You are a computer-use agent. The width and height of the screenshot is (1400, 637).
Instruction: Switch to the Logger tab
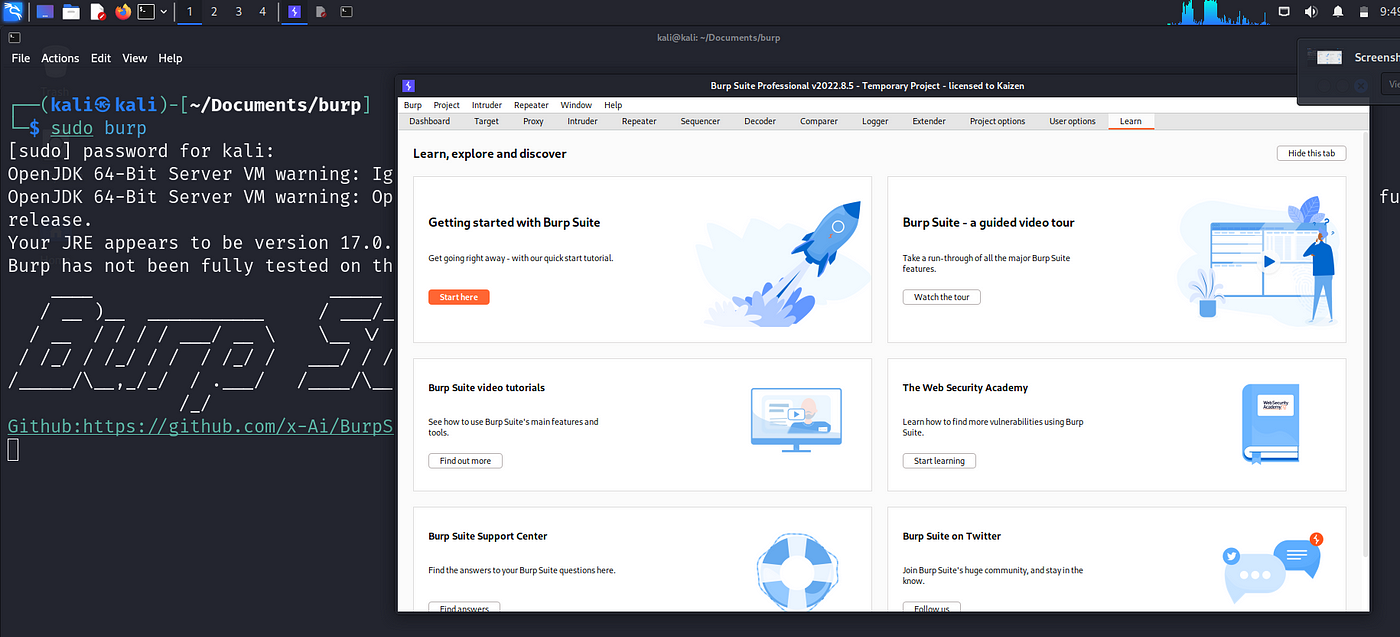pos(875,121)
